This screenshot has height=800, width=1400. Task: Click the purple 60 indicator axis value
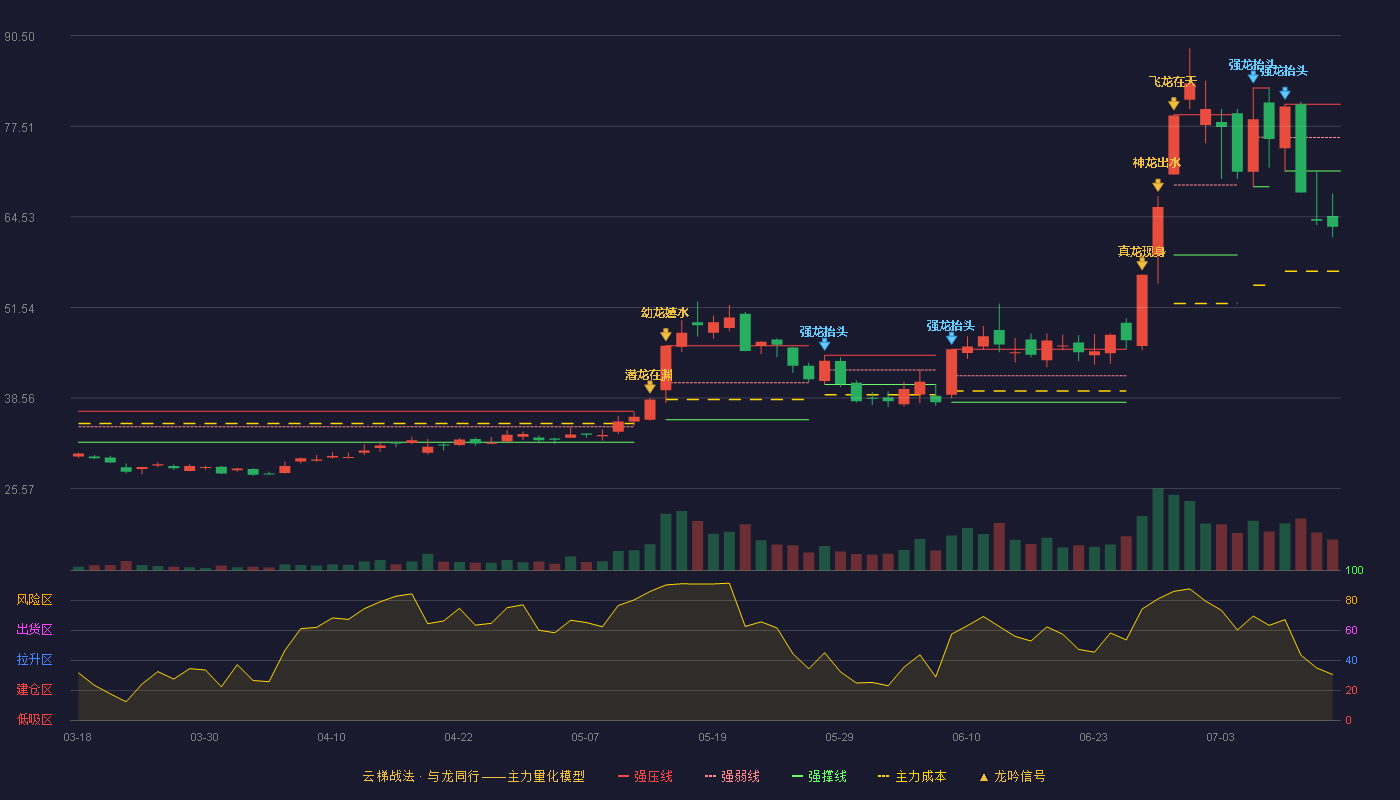click(x=1351, y=630)
